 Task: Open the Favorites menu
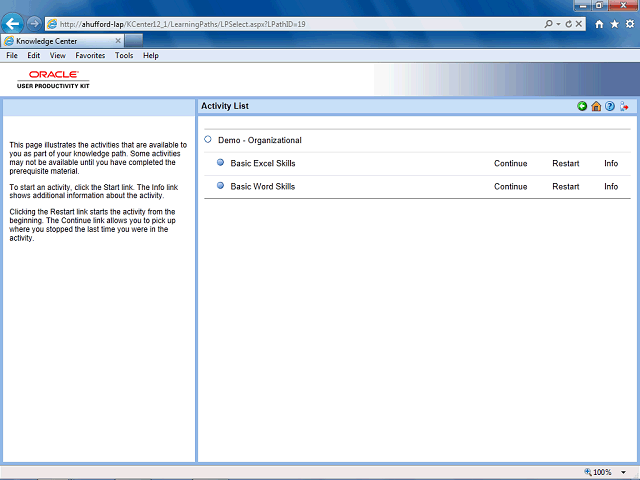pos(90,56)
